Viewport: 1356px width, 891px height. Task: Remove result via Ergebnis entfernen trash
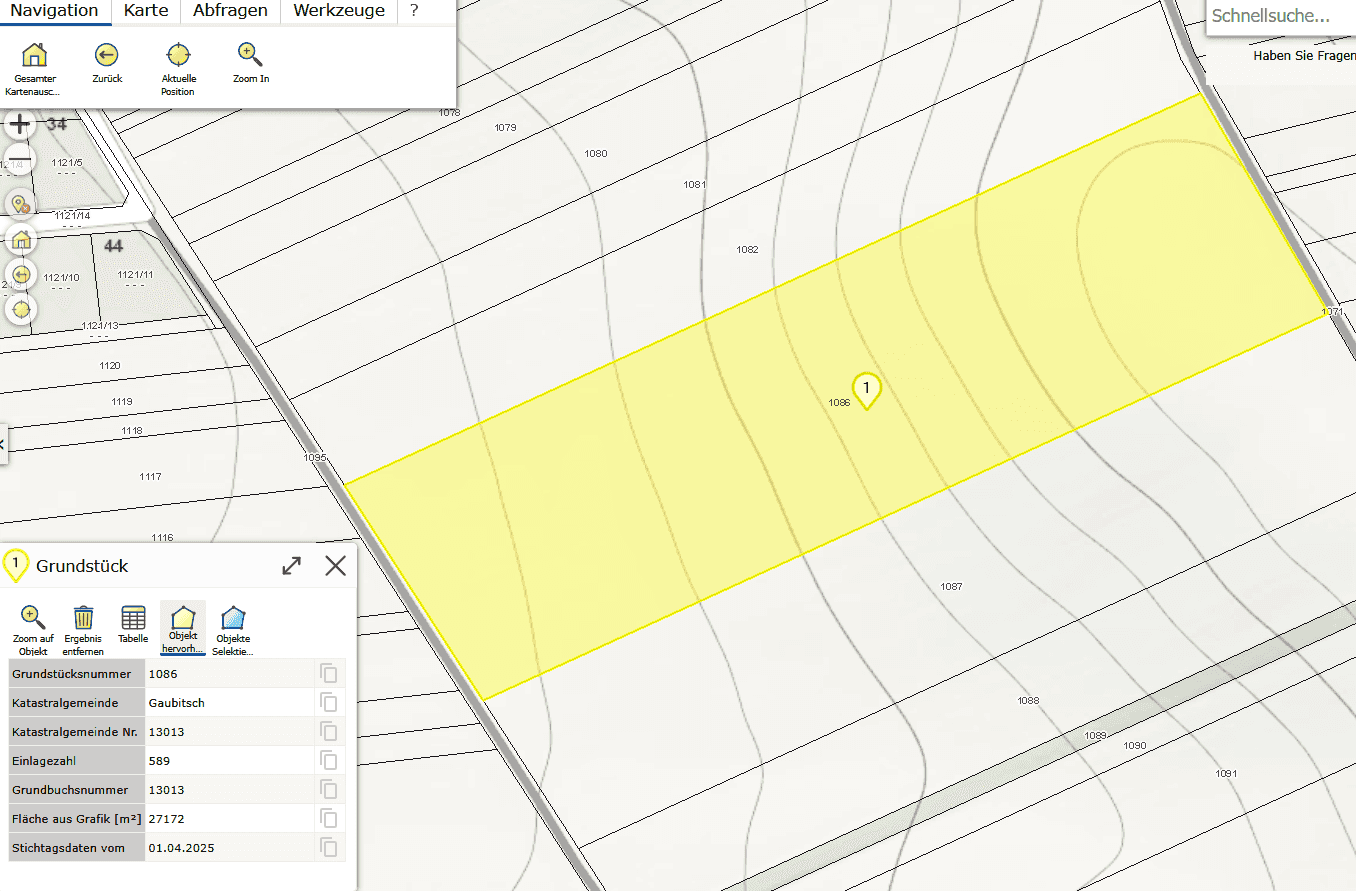(x=83, y=629)
